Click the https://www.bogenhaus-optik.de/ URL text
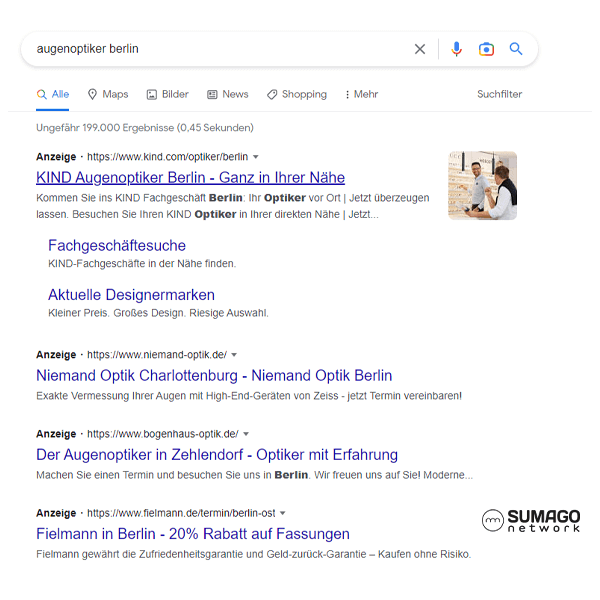The height and width of the screenshot is (600, 600). (x=163, y=434)
